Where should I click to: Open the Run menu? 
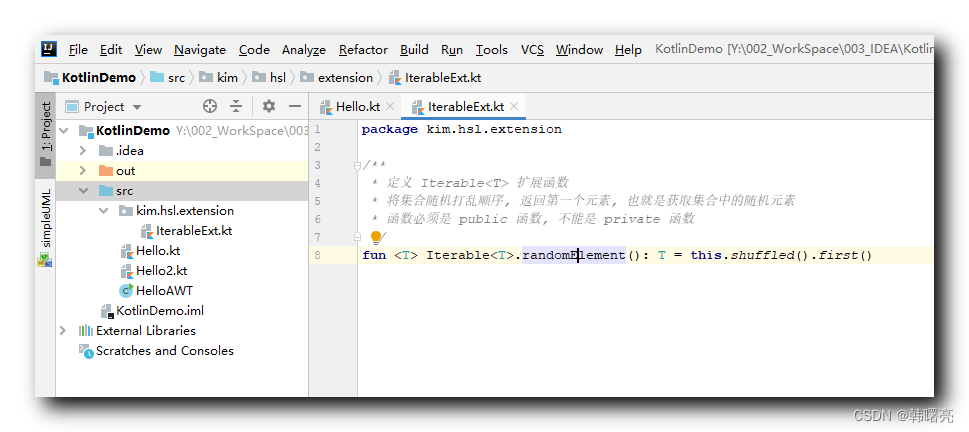(x=452, y=50)
